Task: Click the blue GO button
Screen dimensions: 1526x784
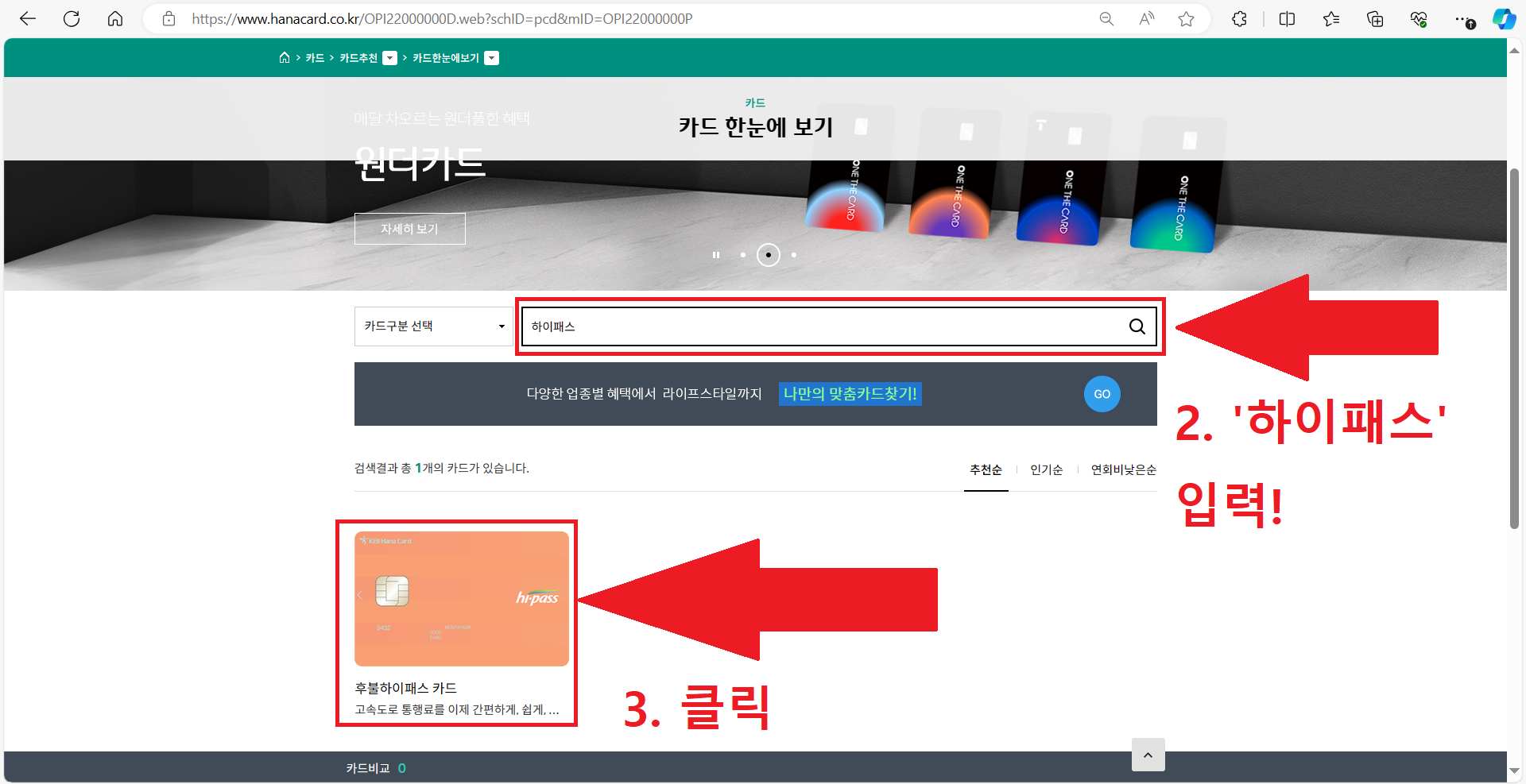Action: 1102,394
